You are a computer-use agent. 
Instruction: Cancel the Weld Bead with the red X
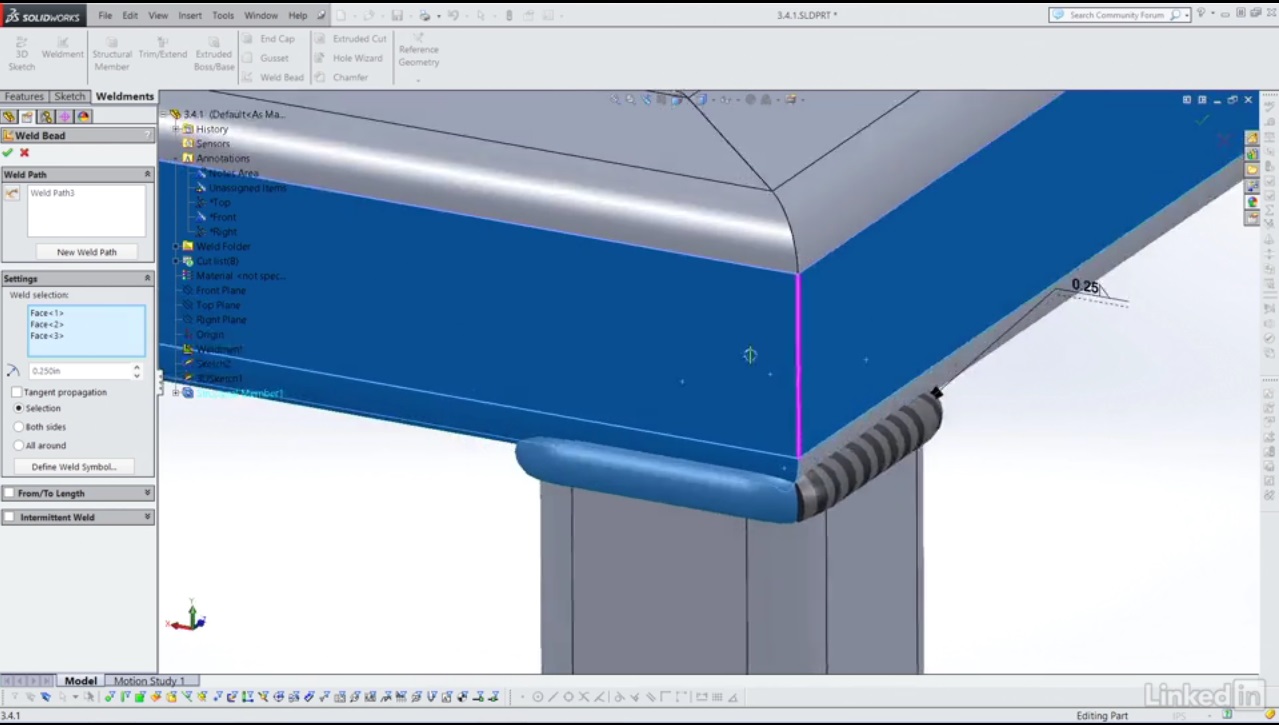coord(24,153)
